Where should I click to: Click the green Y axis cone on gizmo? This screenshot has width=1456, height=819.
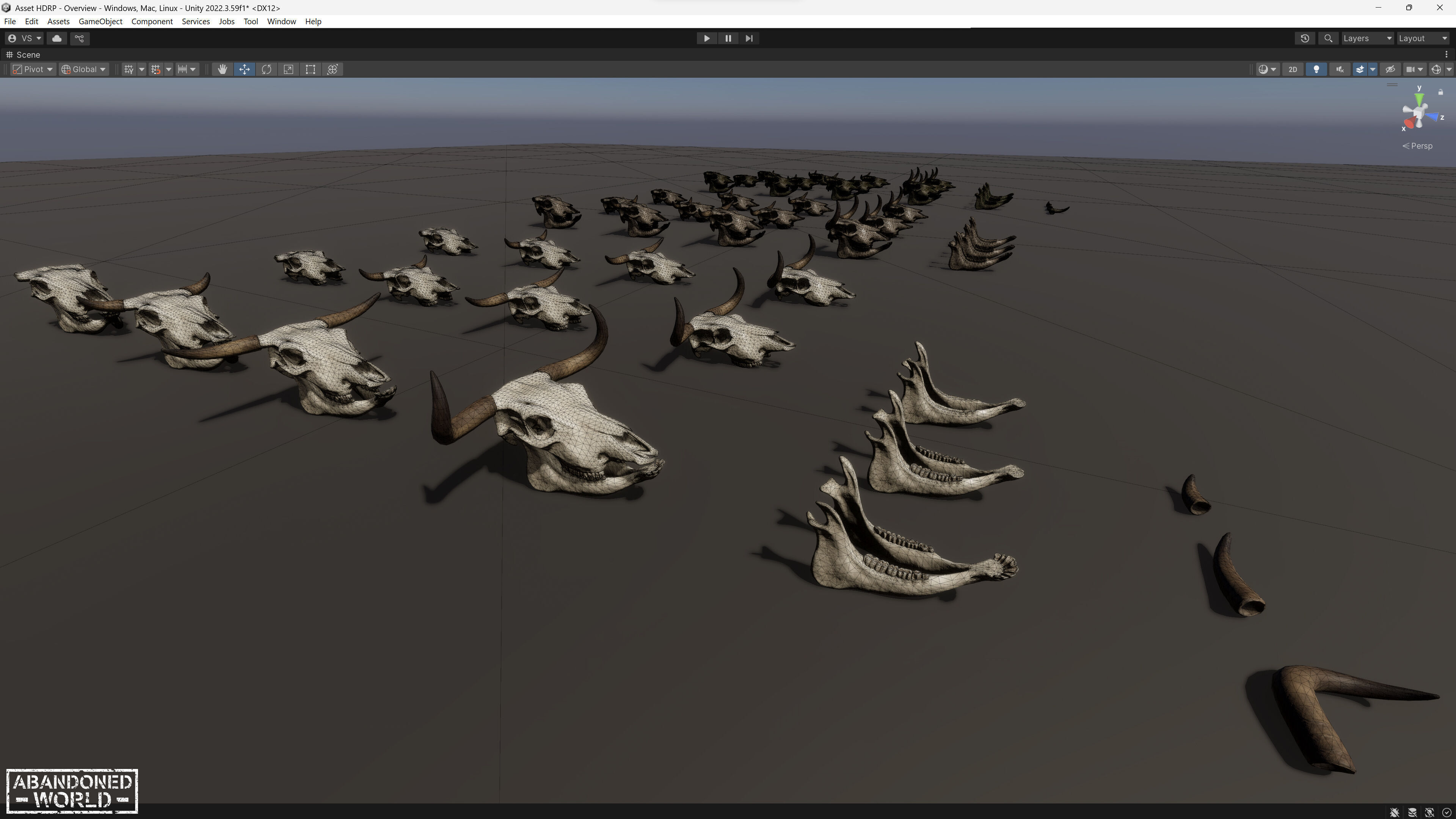(1419, 98)
